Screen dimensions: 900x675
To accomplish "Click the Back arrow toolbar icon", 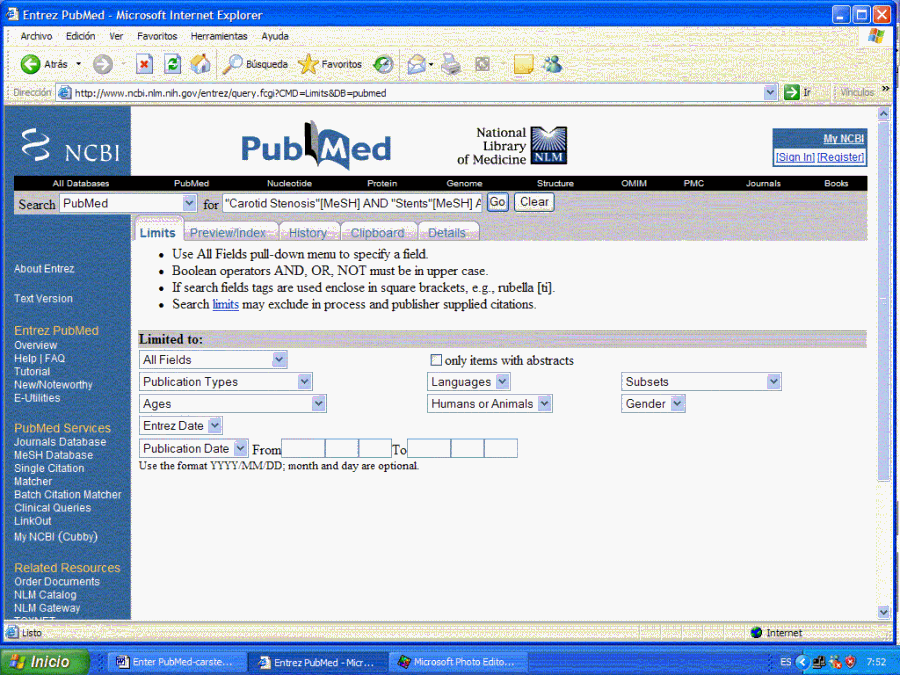I will [x=31, y=64].
